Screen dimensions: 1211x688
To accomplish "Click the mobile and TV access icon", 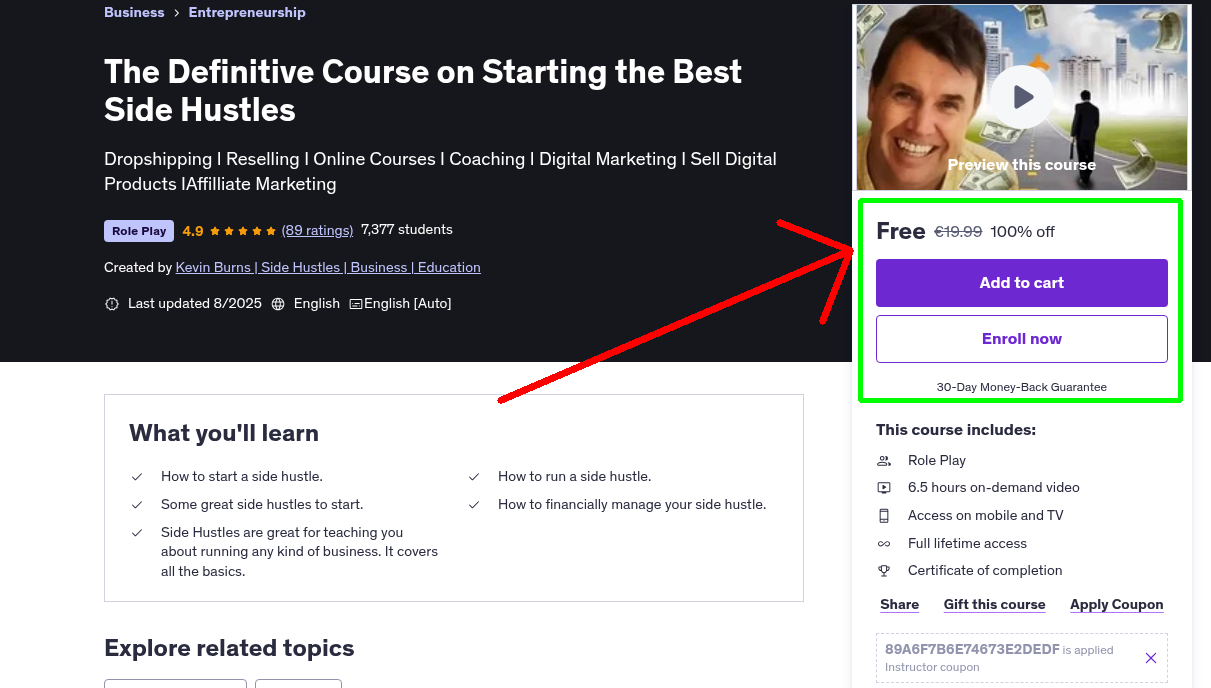I will 884,516.
